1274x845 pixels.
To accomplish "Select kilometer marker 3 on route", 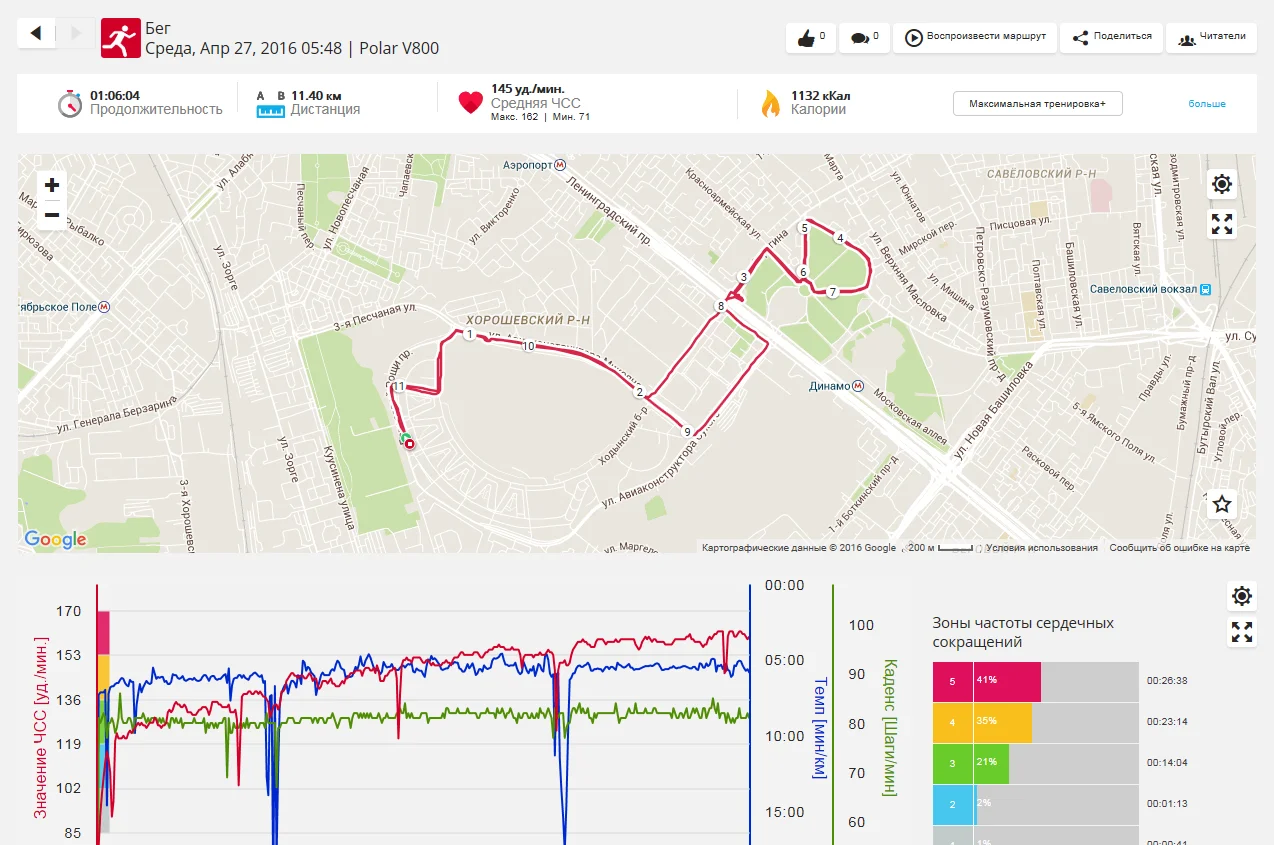I will pos(743,277).
